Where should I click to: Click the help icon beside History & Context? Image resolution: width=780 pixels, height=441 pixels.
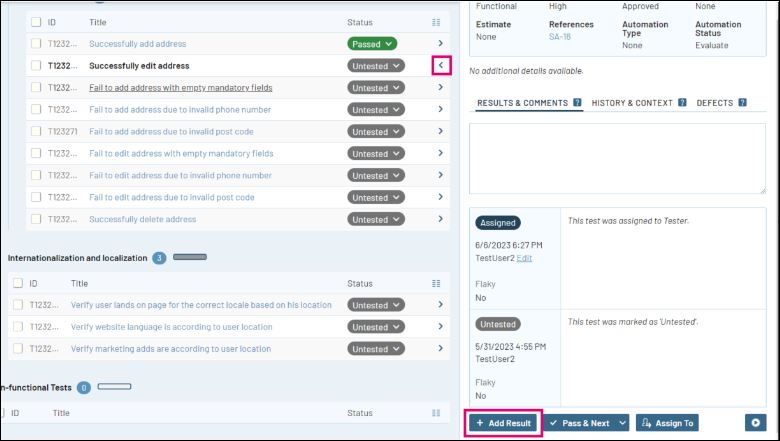(682, 103)
